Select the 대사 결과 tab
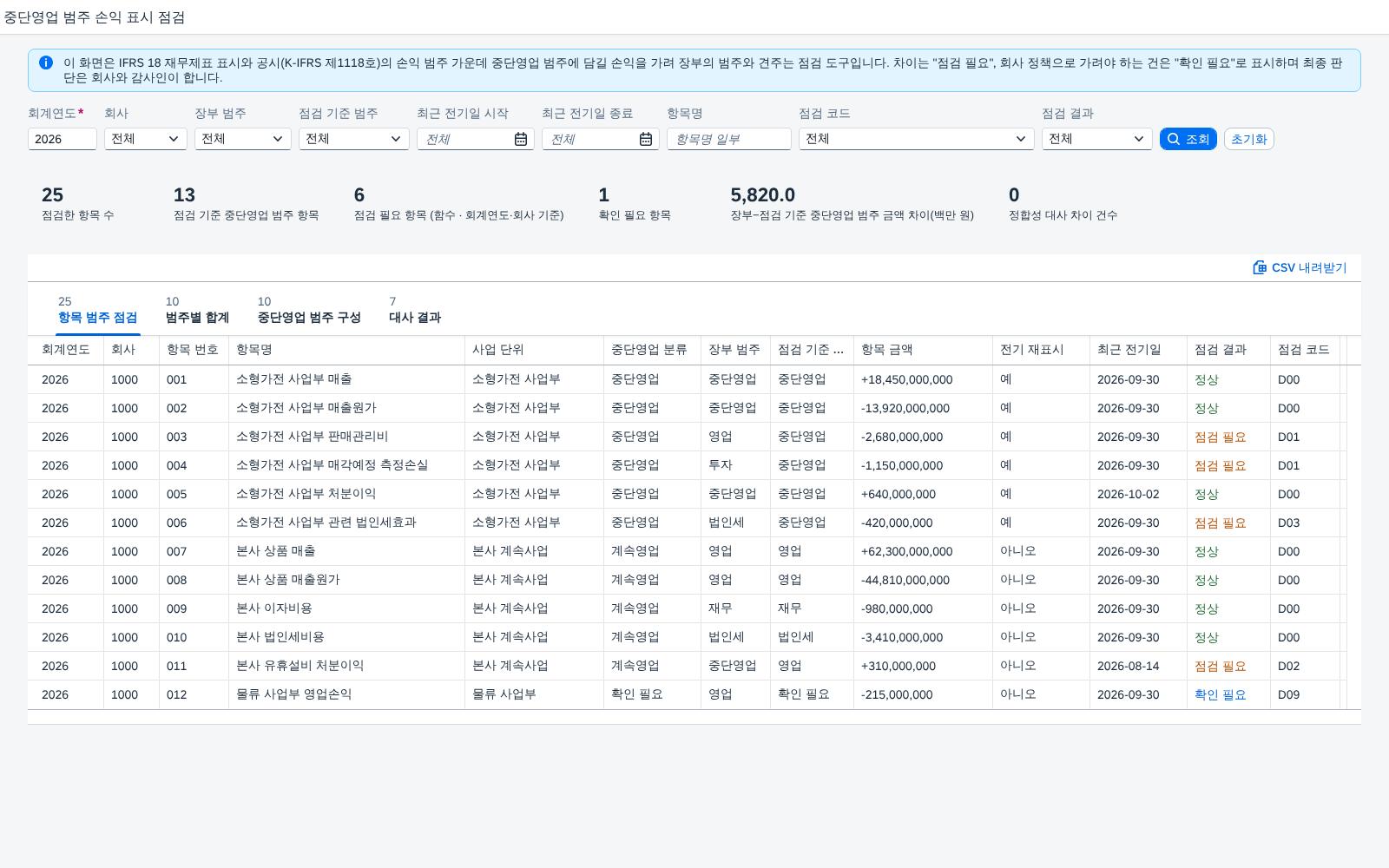Image resolution: width=1389 pixels, height=868 pixels. (x=415, y=310)
